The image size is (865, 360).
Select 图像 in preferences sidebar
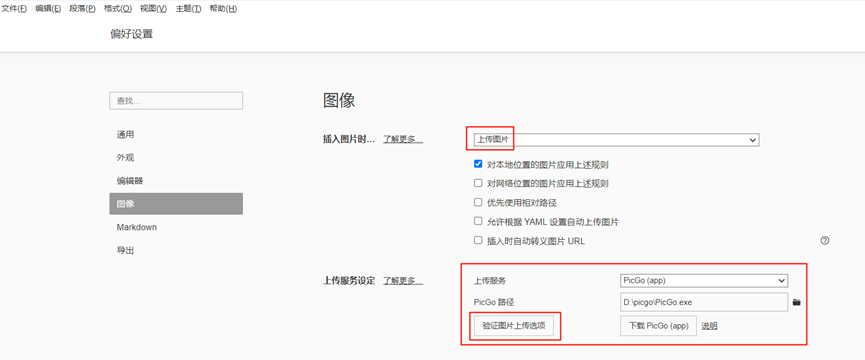(176, 204)
